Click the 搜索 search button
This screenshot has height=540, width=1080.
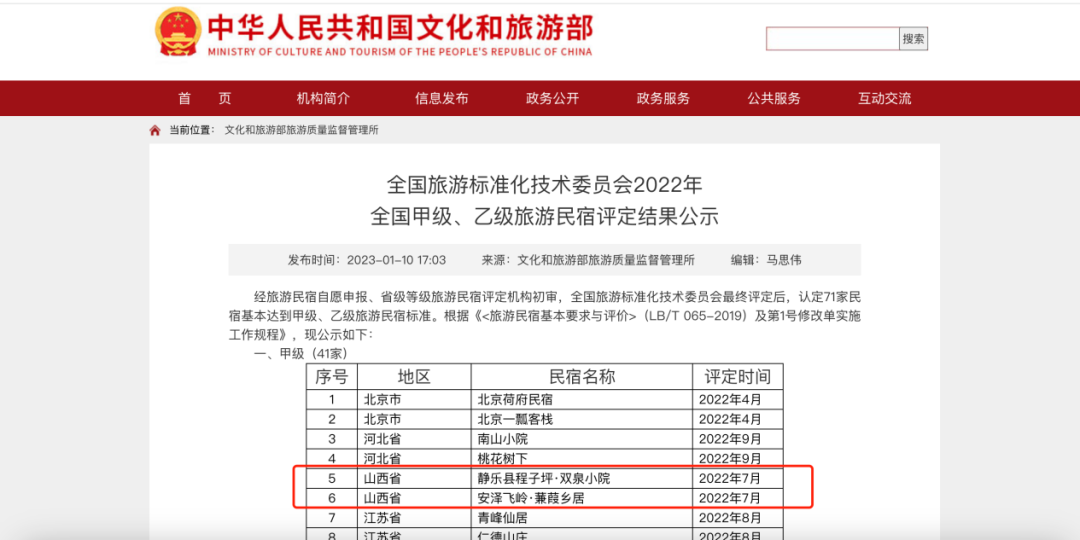coord(913,39)
